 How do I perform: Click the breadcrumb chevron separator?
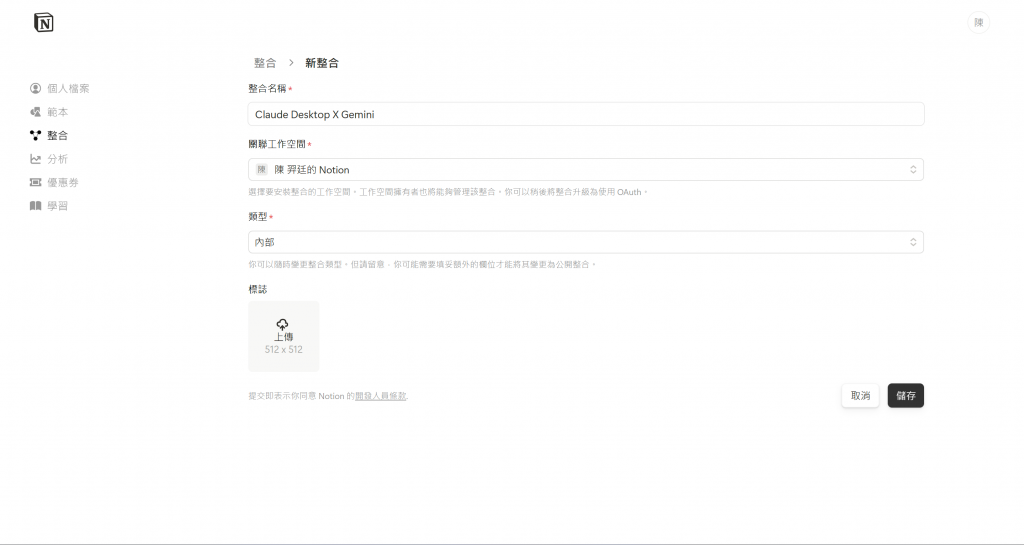(x=291, y=63)
